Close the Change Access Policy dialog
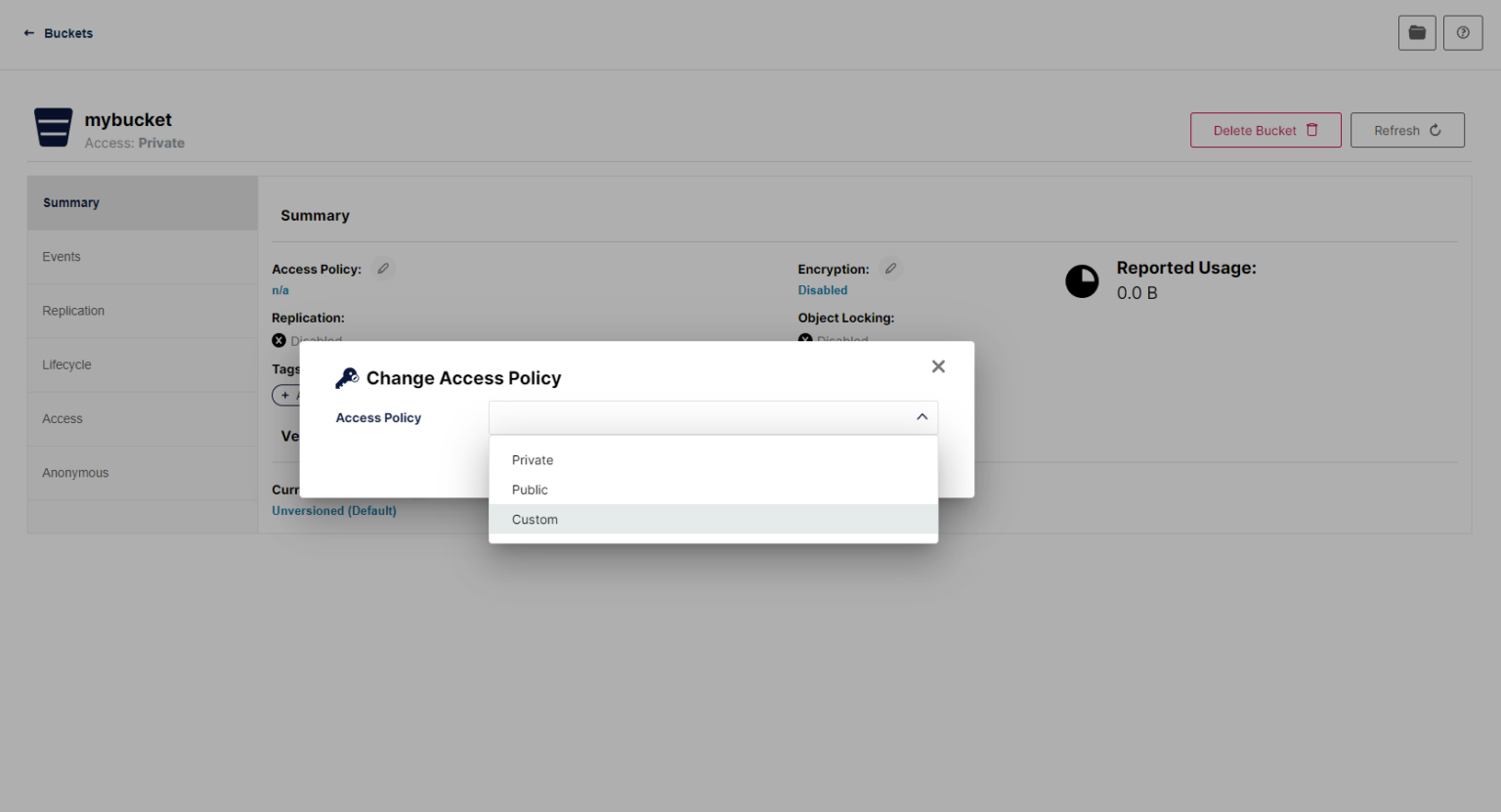The width and height of the screenshot is (1501, 812). tap(938, 366)
